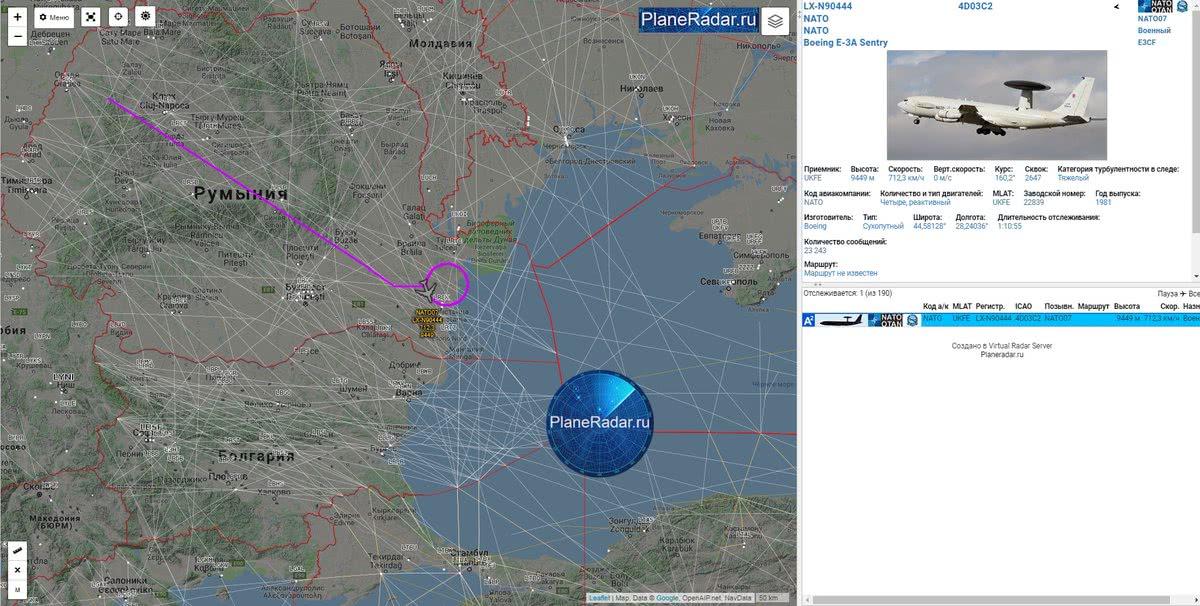Image resolution: width=1200 pixels, height=606 pixels.
Task: Click the Отслеживается: 1 (из 190) counter
Action: point(848,293)
